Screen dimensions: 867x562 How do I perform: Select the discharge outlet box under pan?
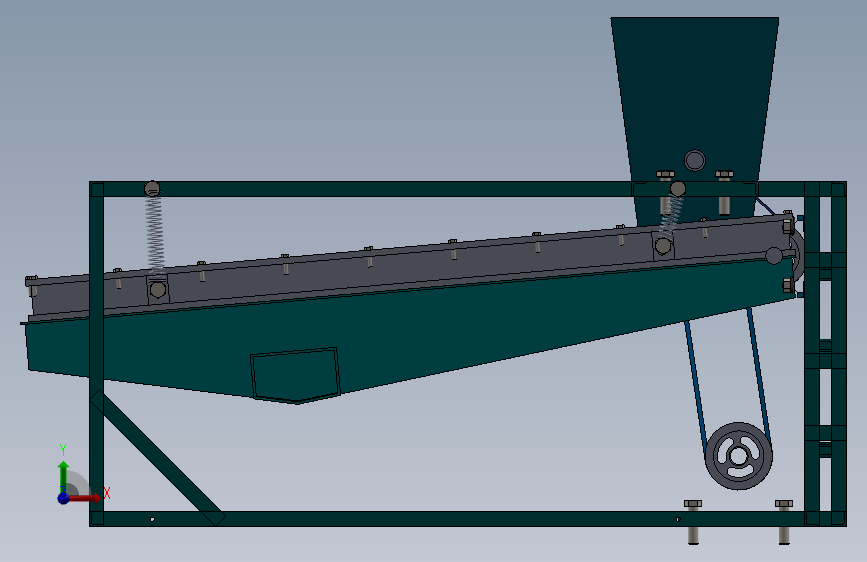296,375
